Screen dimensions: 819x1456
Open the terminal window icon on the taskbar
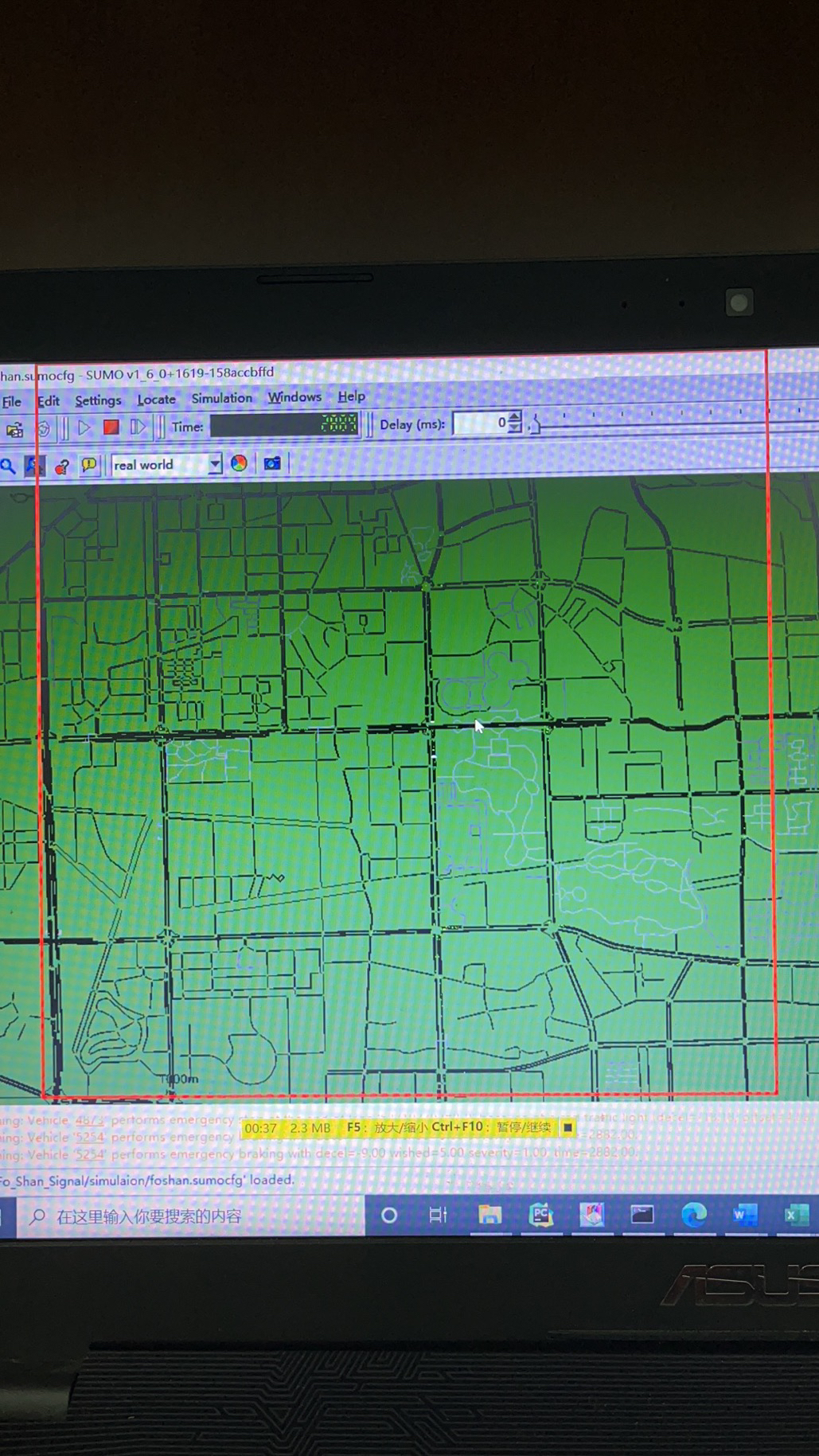coord(642,1214)
